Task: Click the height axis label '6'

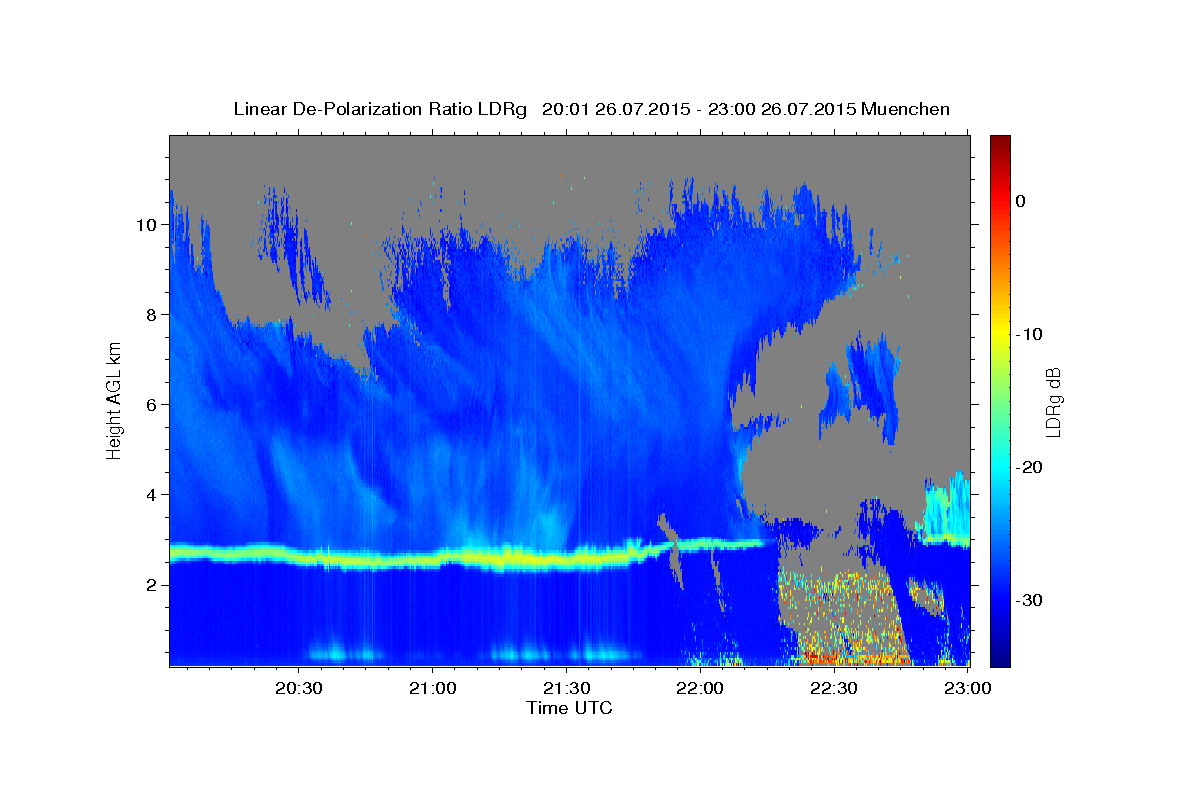Action: pyautogui.click(x=150, y=405)
